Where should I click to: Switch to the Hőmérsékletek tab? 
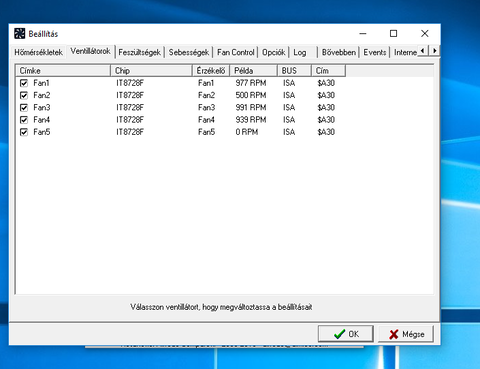point(38,52)
